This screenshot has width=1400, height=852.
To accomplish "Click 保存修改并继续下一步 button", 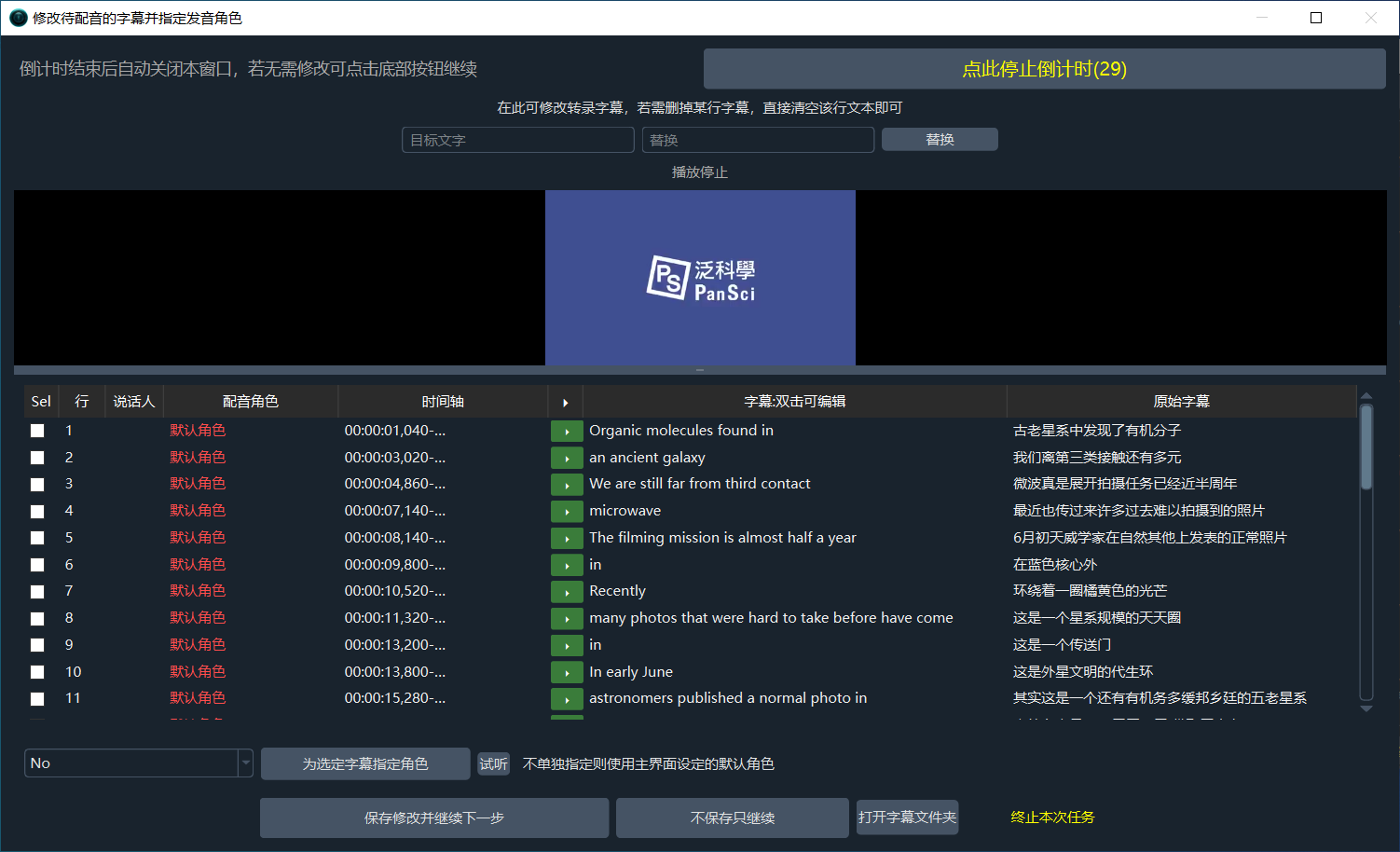I will 434,818.
